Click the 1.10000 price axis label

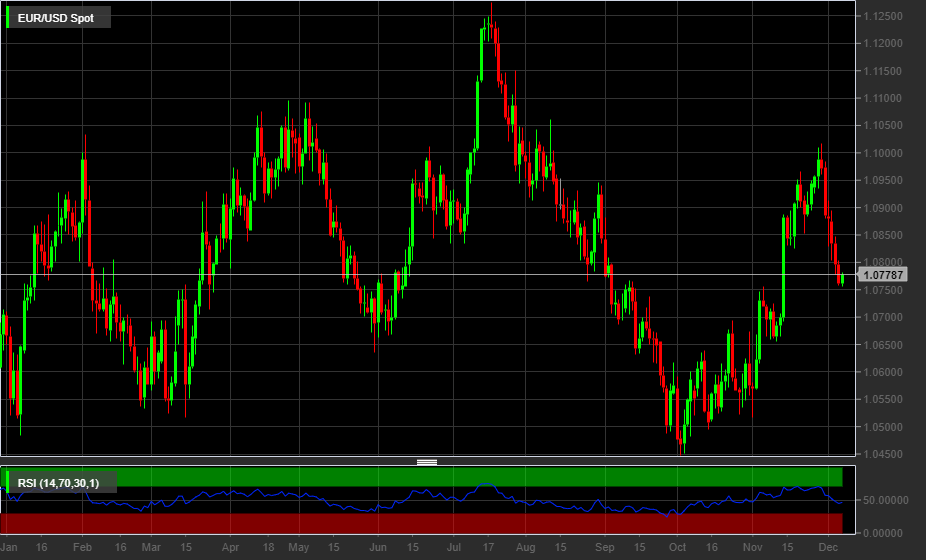(883, 153)
